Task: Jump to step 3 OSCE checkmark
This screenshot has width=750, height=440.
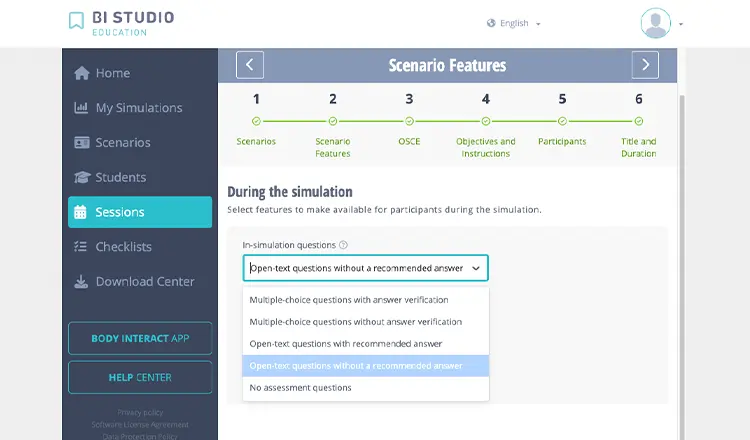Action: point(409,121)
